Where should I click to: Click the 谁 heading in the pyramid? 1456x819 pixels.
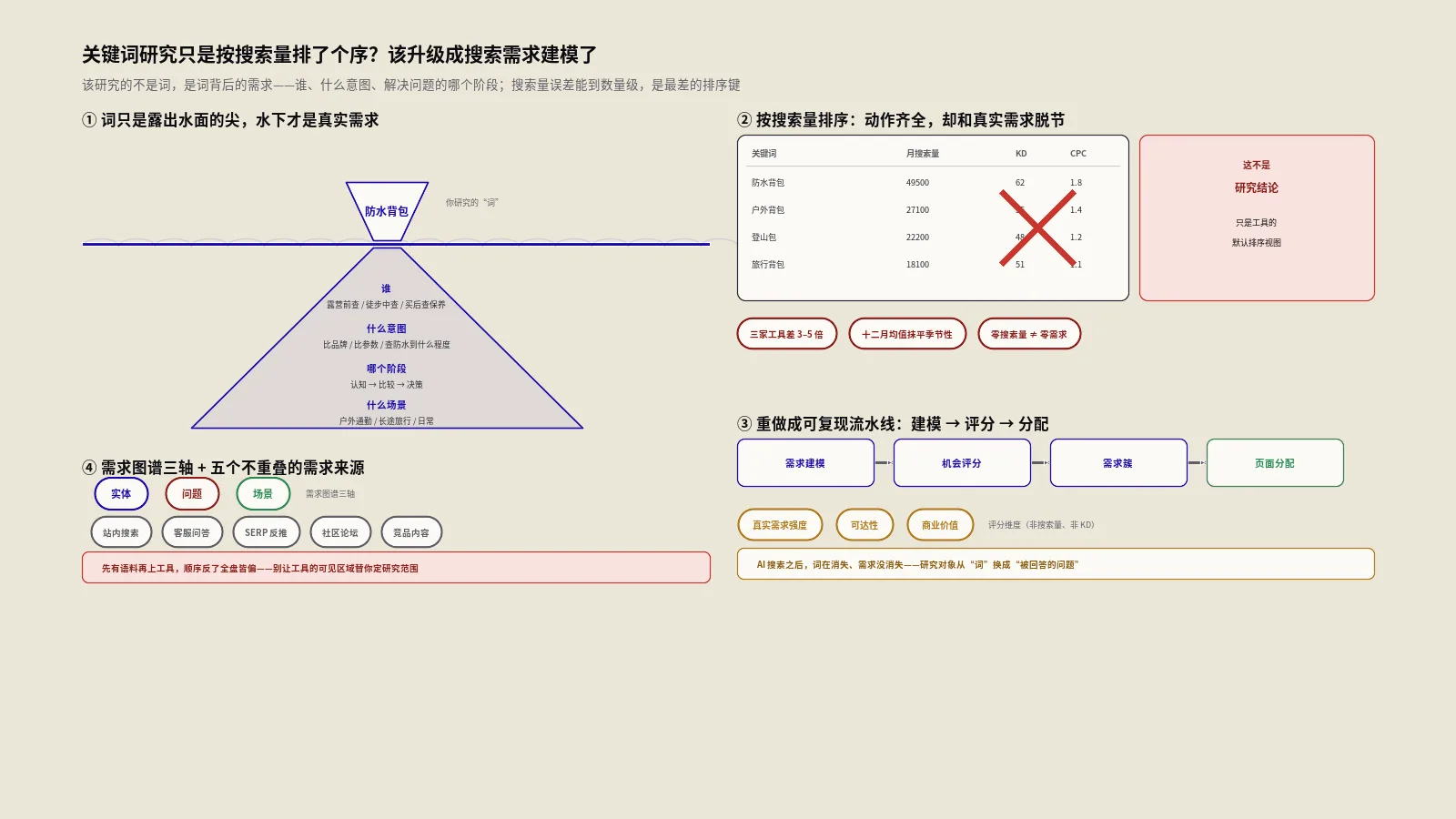point(386,288)
